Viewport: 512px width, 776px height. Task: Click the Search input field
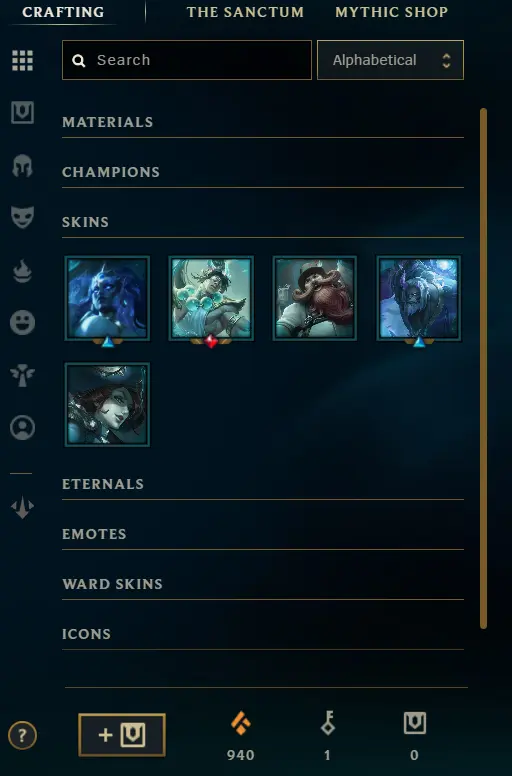tap(187, 60)
